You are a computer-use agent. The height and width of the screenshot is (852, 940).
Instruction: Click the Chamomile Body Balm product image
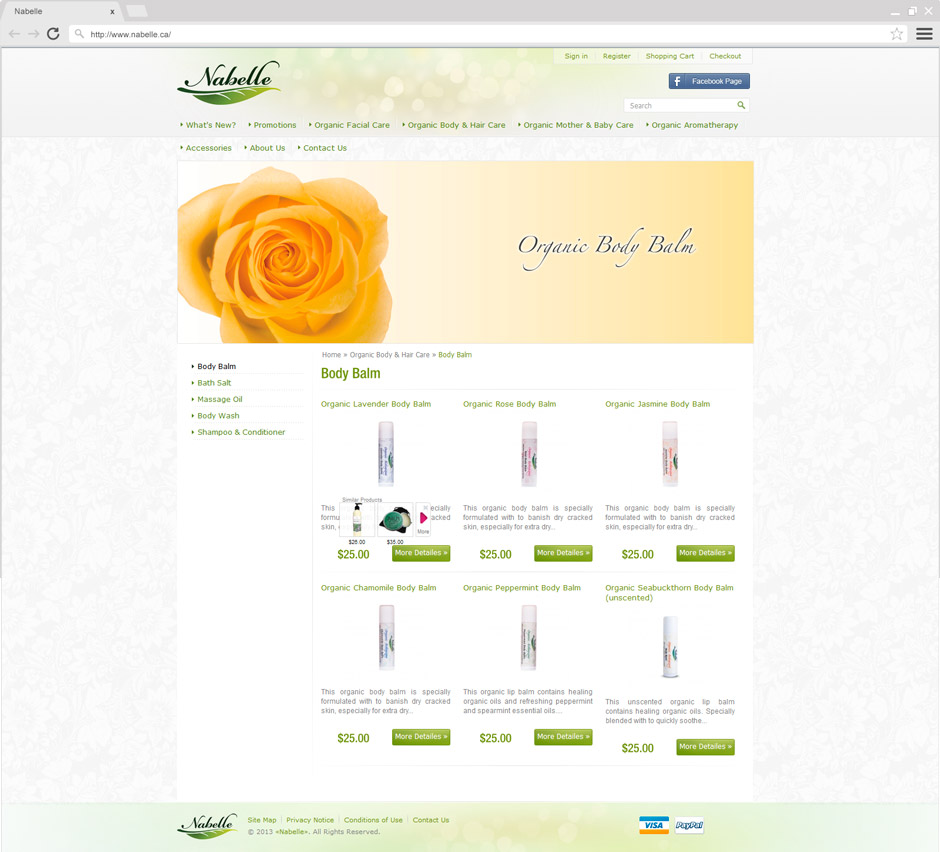386,637
